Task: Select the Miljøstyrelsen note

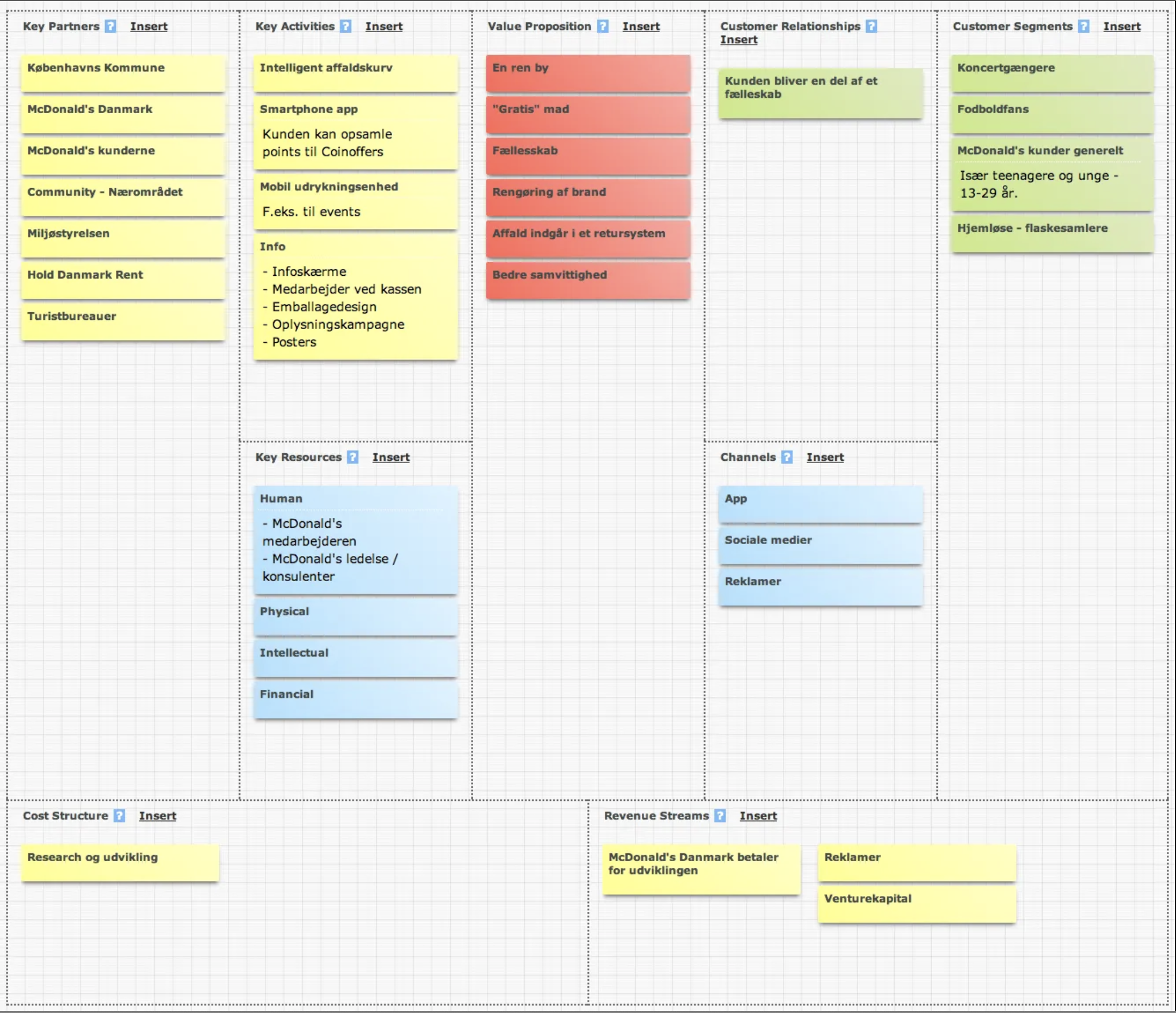Action: 123,239
